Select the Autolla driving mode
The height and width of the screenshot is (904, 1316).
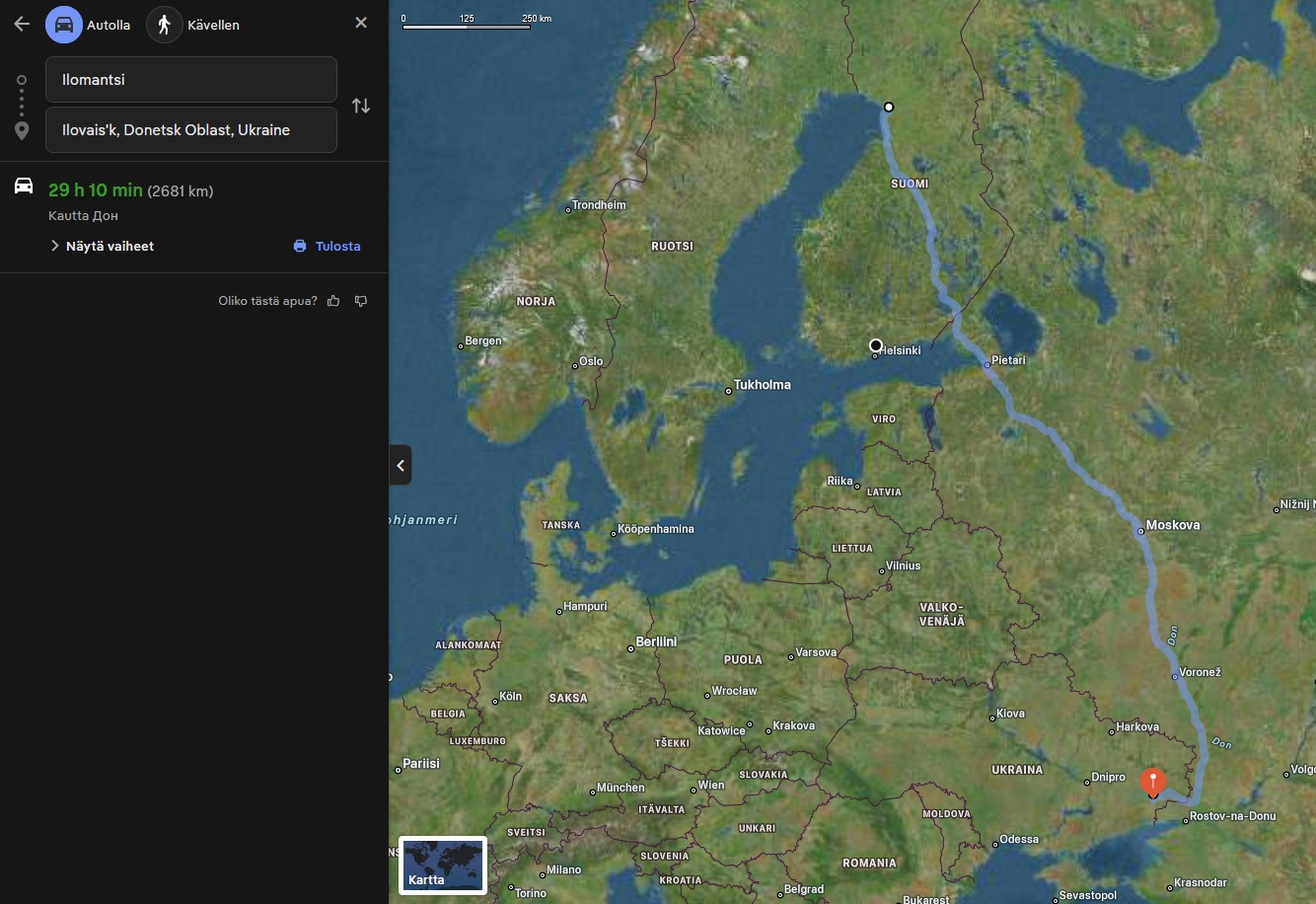point(89,25)
